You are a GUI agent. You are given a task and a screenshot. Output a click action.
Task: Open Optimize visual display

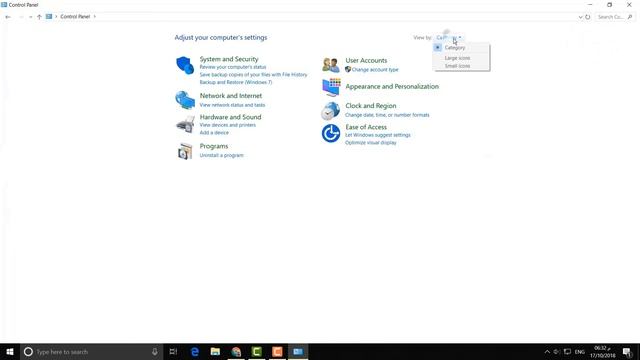point(371,143)
